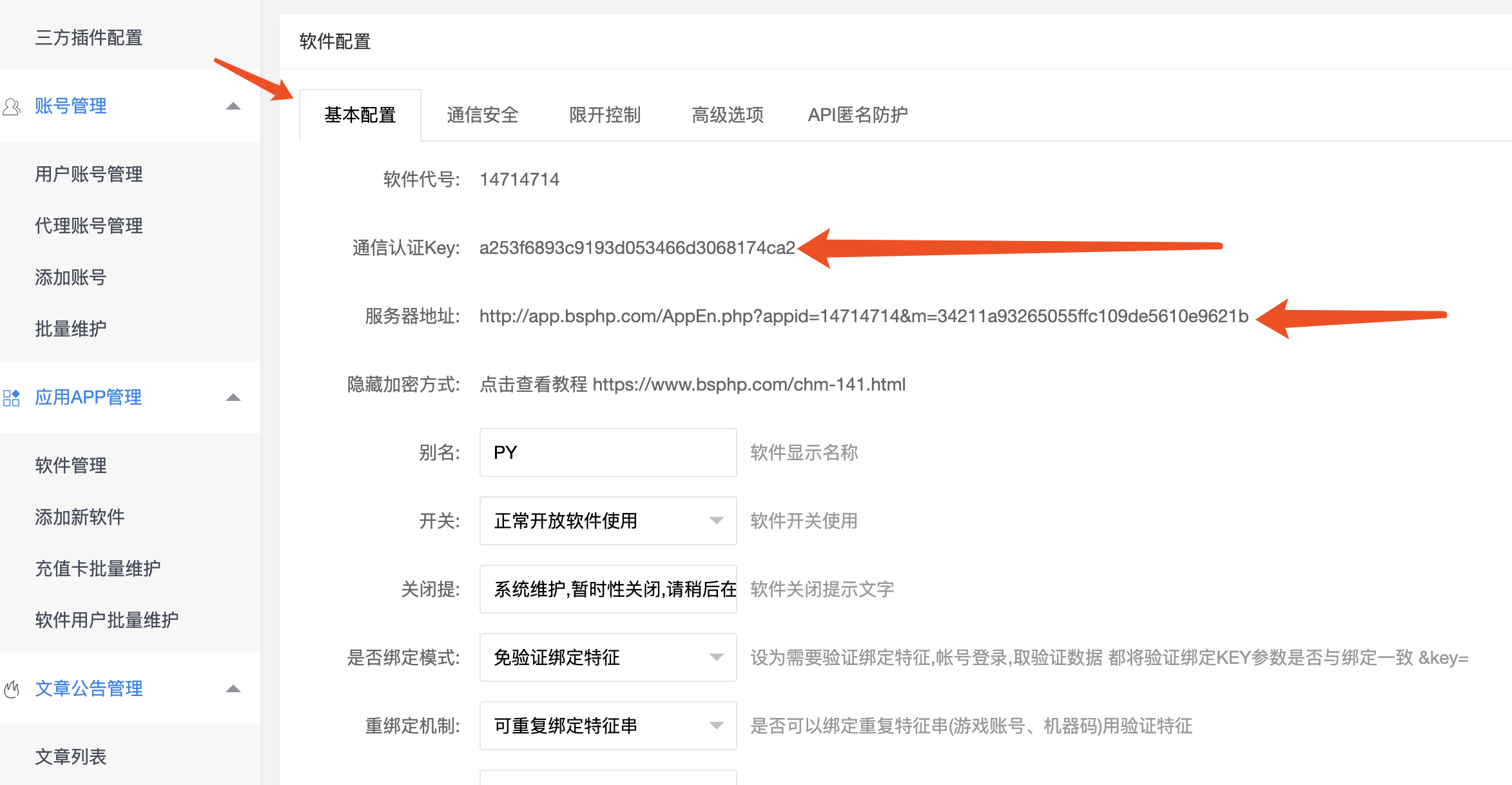Switch to the 限开控制 tab
1512x785 pixels.
pyautogui.click(x=605, y=115)
